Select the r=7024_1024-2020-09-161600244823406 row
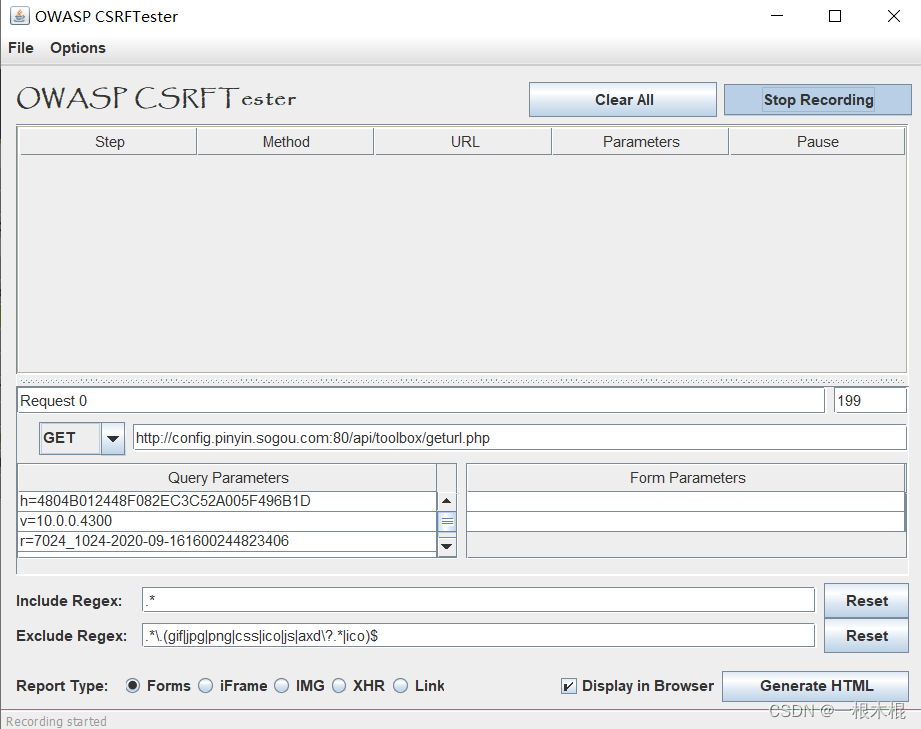 (227, 541)
